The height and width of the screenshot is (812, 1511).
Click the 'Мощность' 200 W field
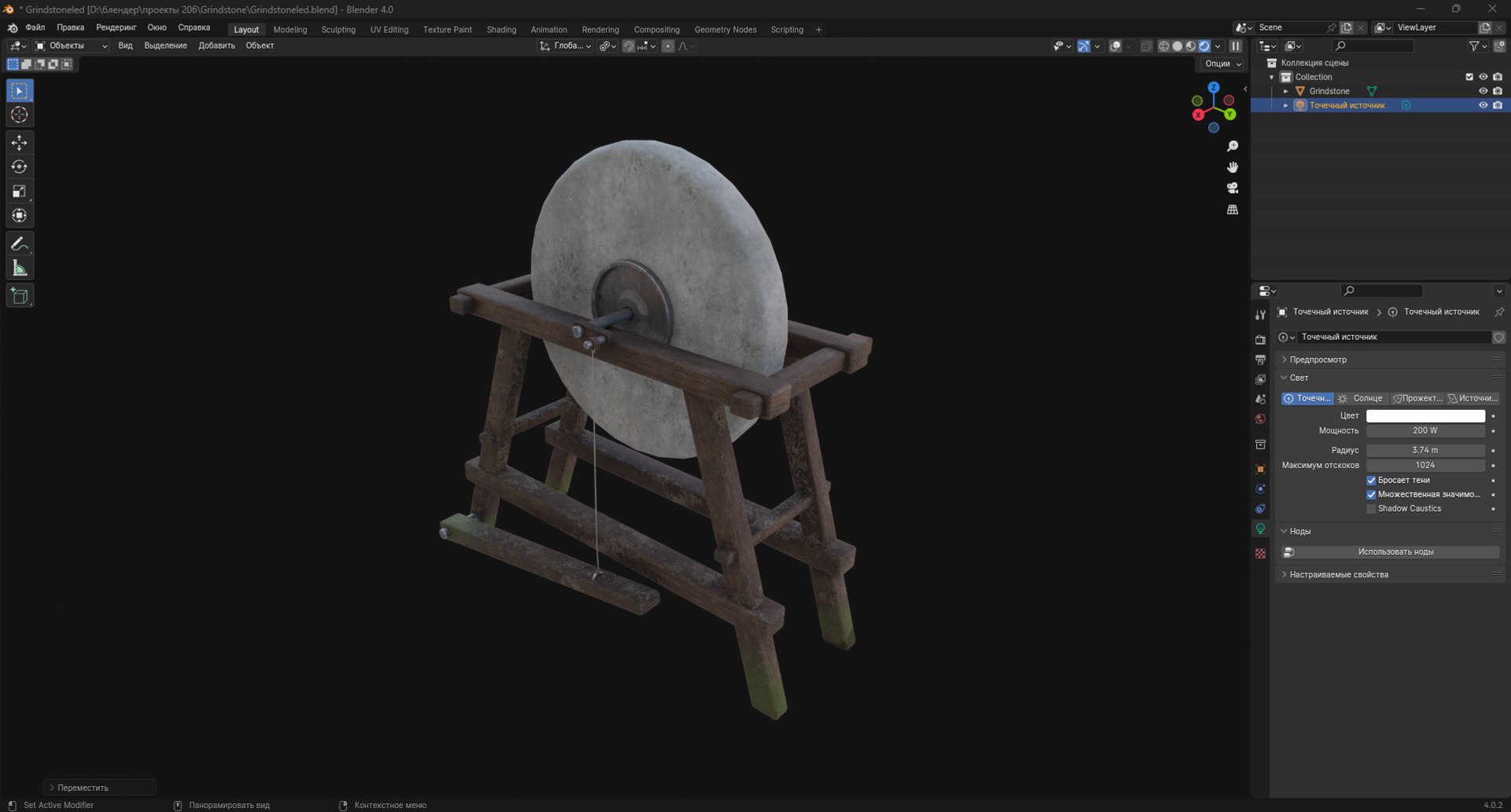1425,430
